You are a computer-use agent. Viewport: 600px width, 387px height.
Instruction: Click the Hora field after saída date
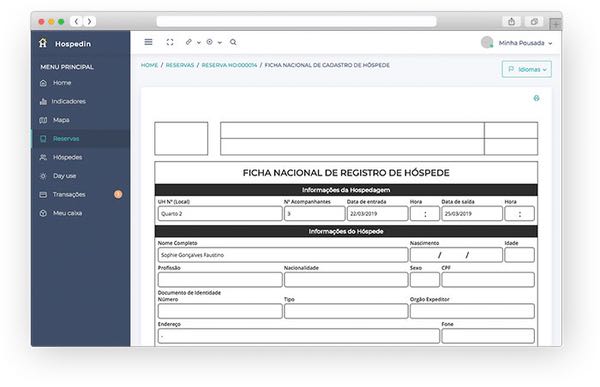519,214
